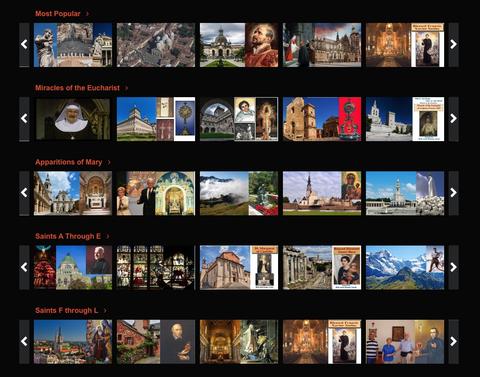Open Roman ruins with Madonna book thumbnail

point(322,268)
